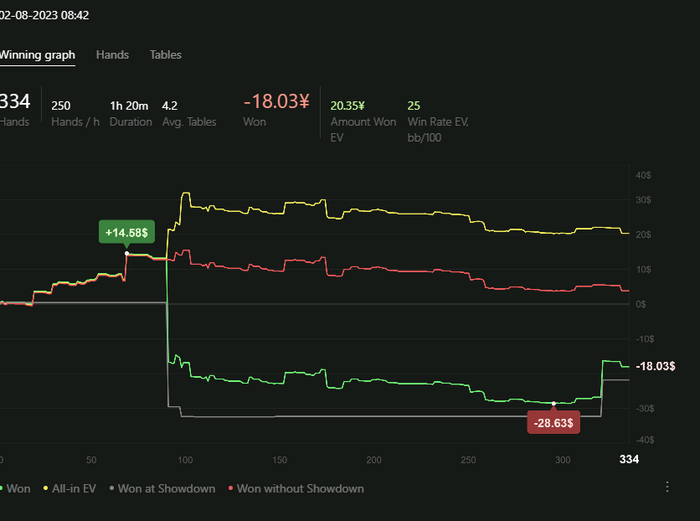Open the Tables tab
Viewport: 700px width, 521px height.
(x=165, y=55)
